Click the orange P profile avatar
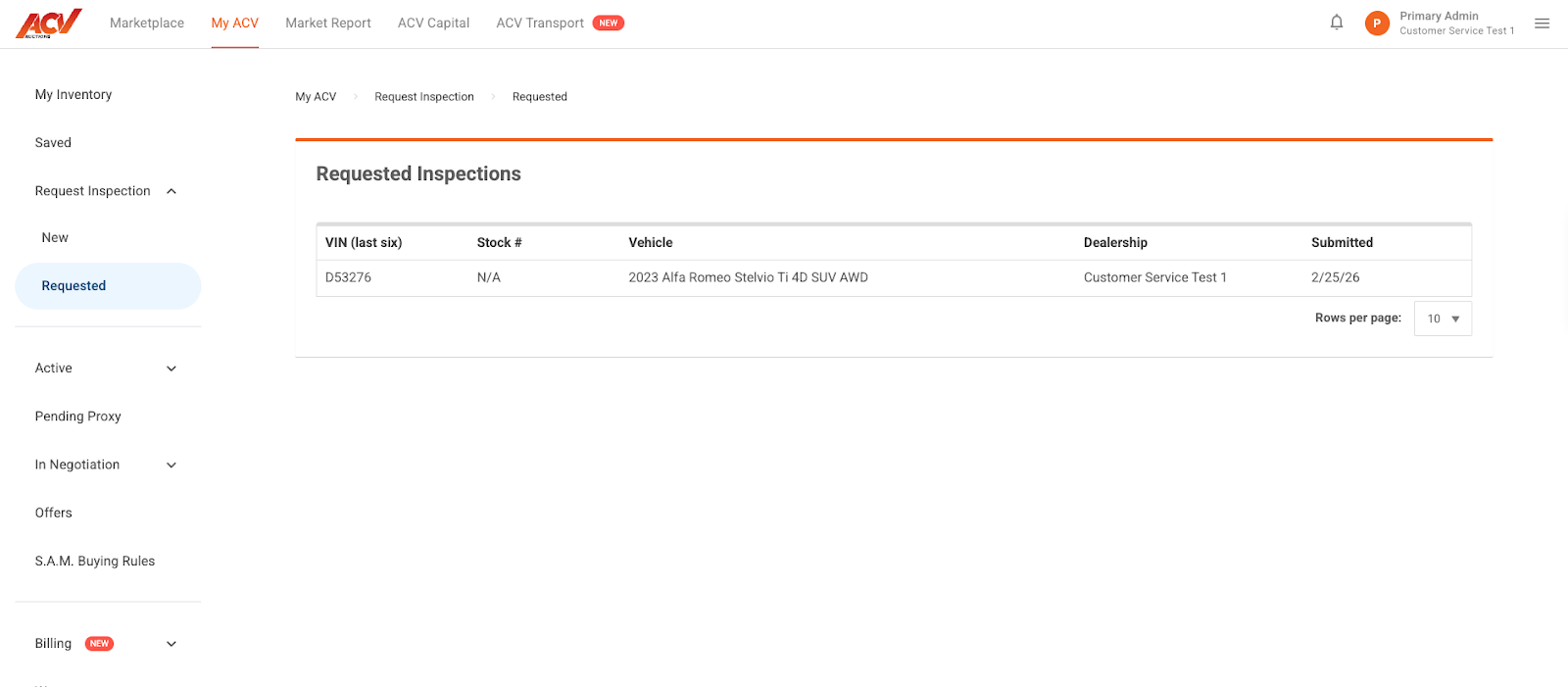1568x687 pixels. (1377, 24)
